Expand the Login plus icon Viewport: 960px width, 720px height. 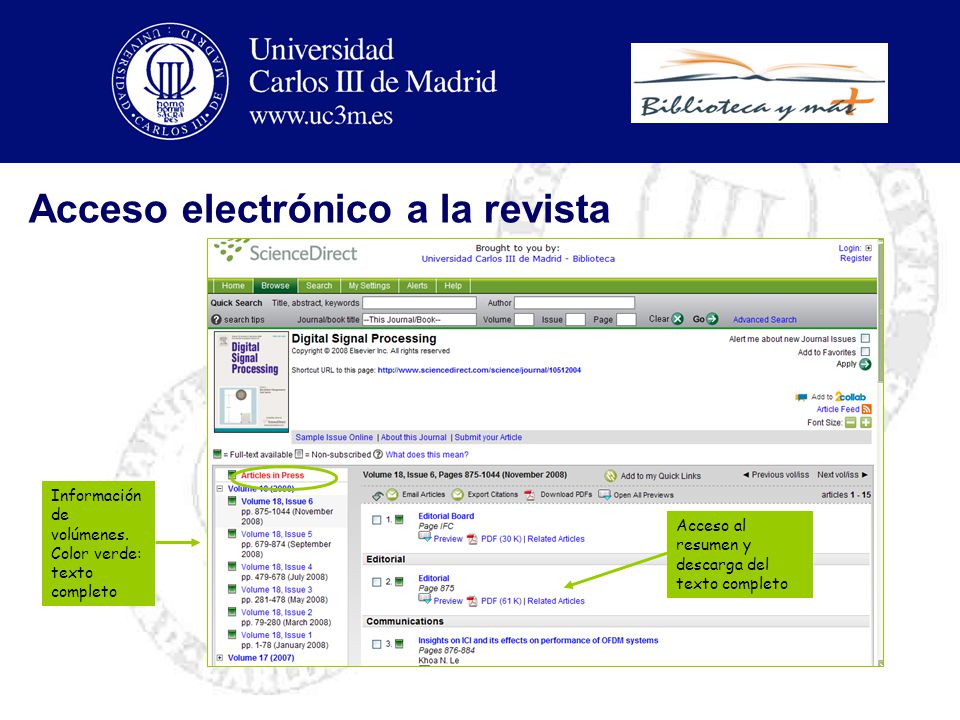(x=868, y=248)
